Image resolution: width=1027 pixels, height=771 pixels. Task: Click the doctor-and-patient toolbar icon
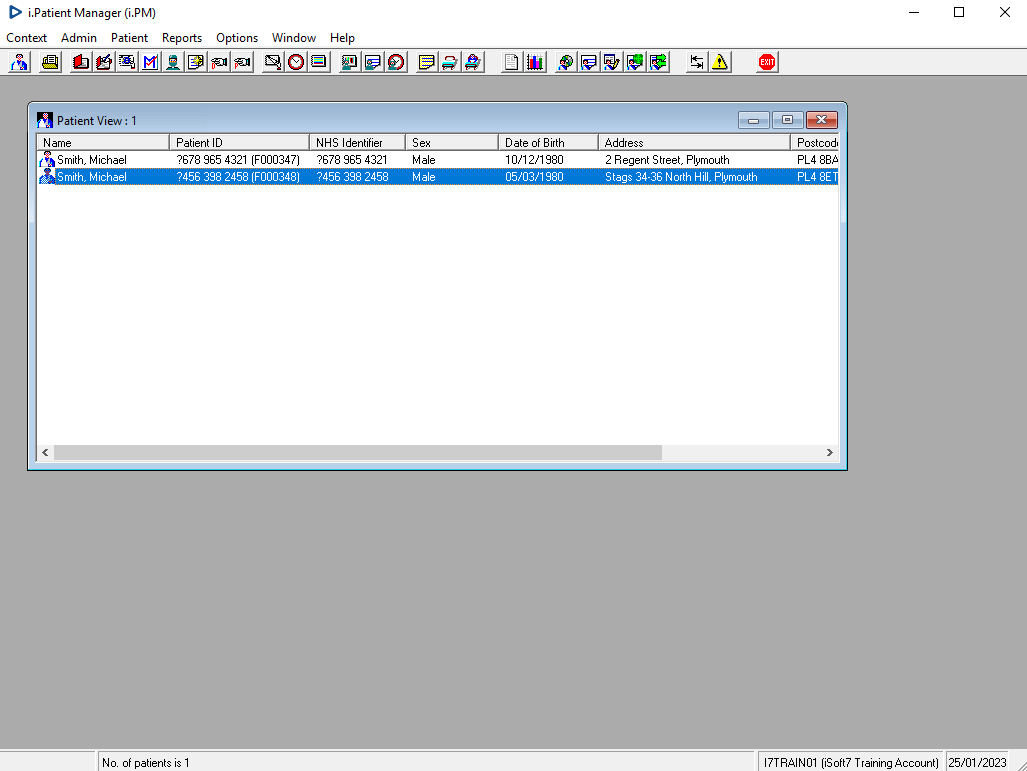click(20, 62)
